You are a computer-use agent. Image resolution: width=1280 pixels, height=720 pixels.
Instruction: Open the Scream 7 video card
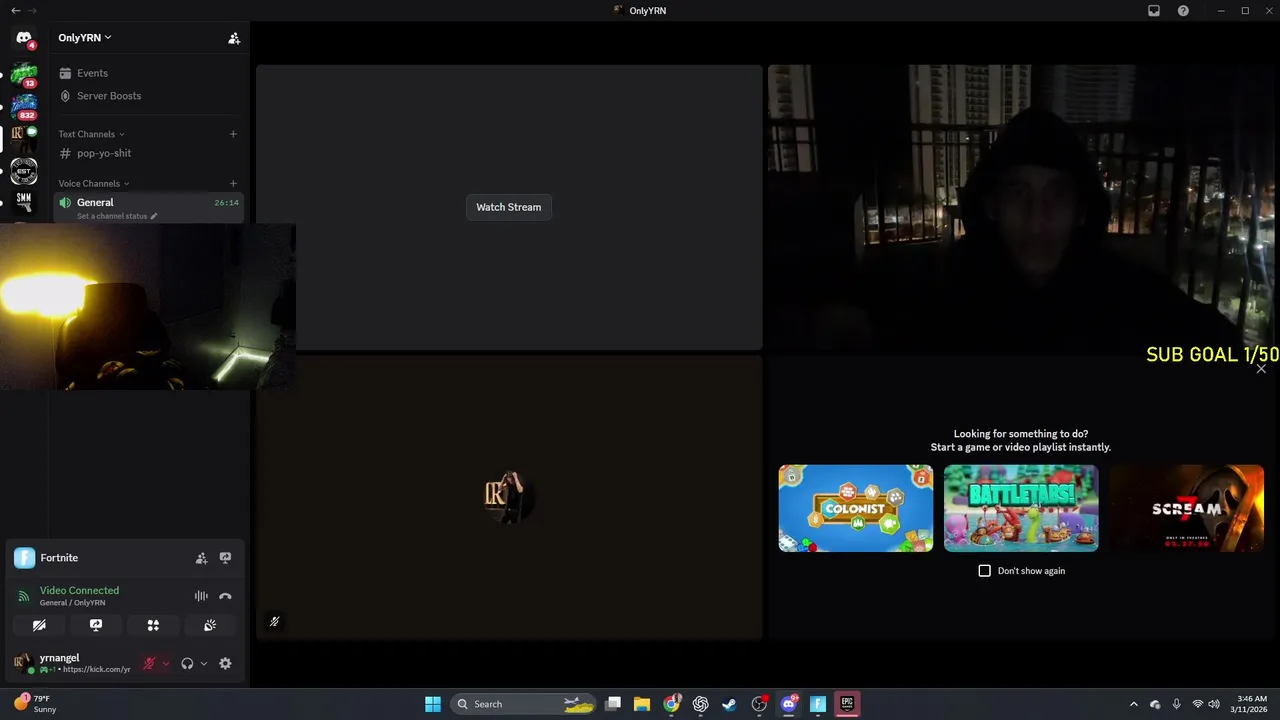click(1186, 508)
